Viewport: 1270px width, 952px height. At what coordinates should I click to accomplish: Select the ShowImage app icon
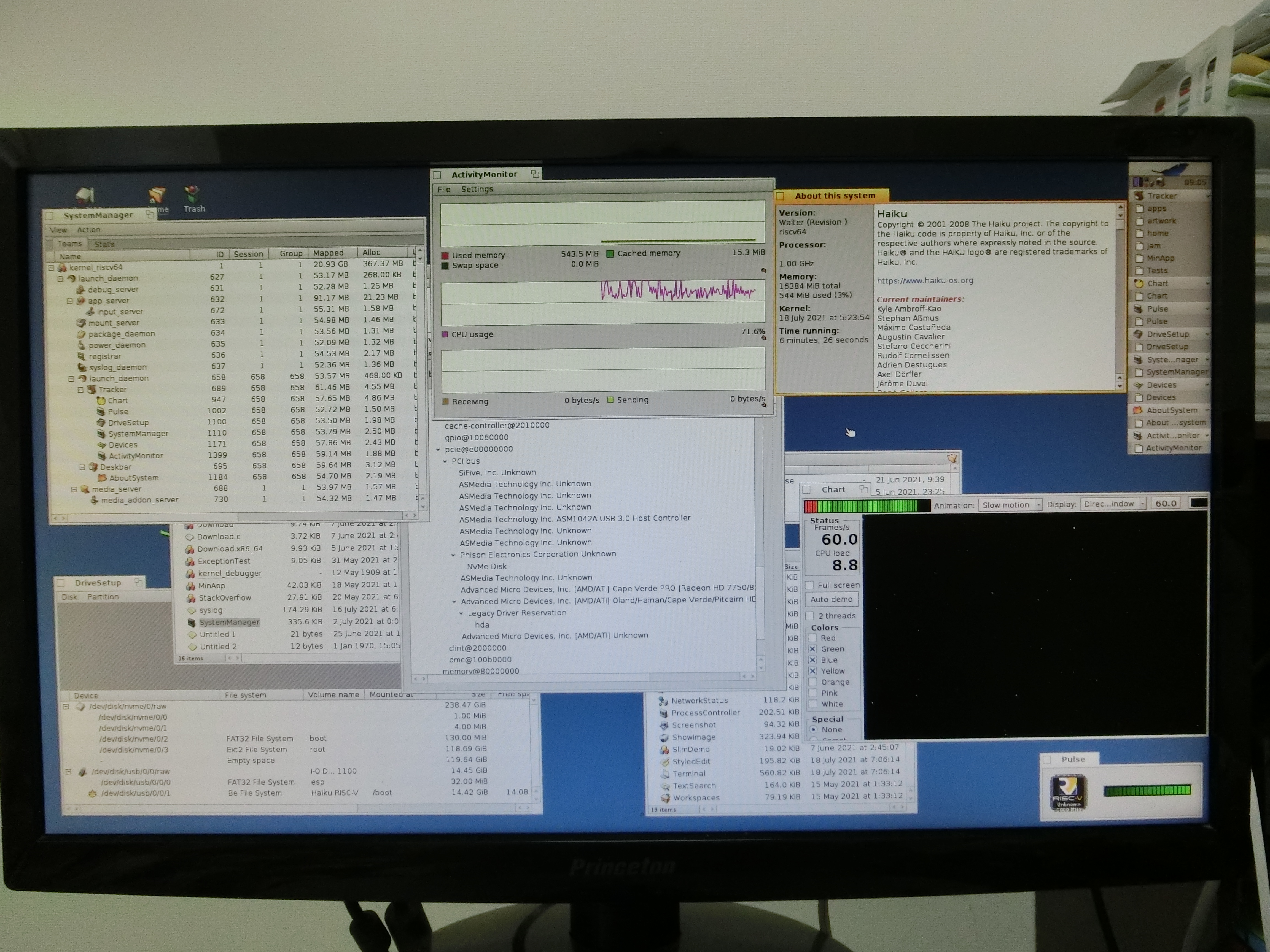point(664,737)
